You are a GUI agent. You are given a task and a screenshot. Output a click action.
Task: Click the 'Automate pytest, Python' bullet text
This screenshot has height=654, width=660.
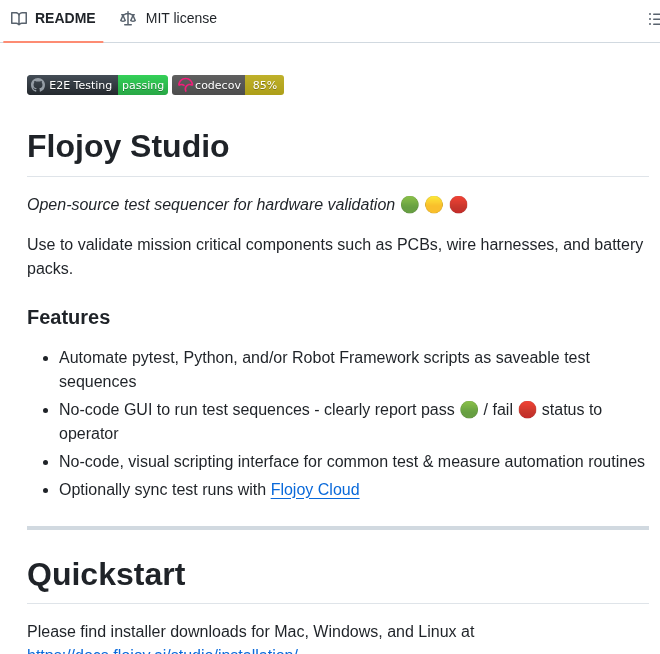[x=324, y=370]
